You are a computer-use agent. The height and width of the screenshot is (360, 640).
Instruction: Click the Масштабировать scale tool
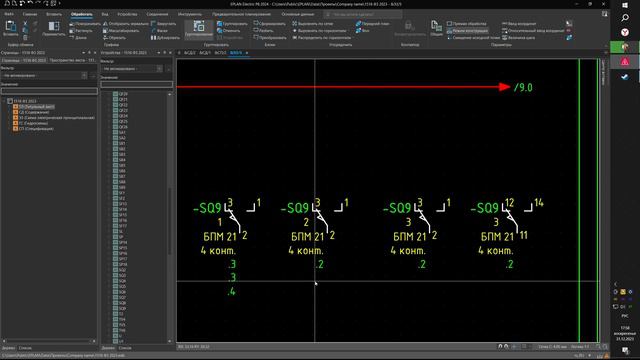[x=121, y=31]
